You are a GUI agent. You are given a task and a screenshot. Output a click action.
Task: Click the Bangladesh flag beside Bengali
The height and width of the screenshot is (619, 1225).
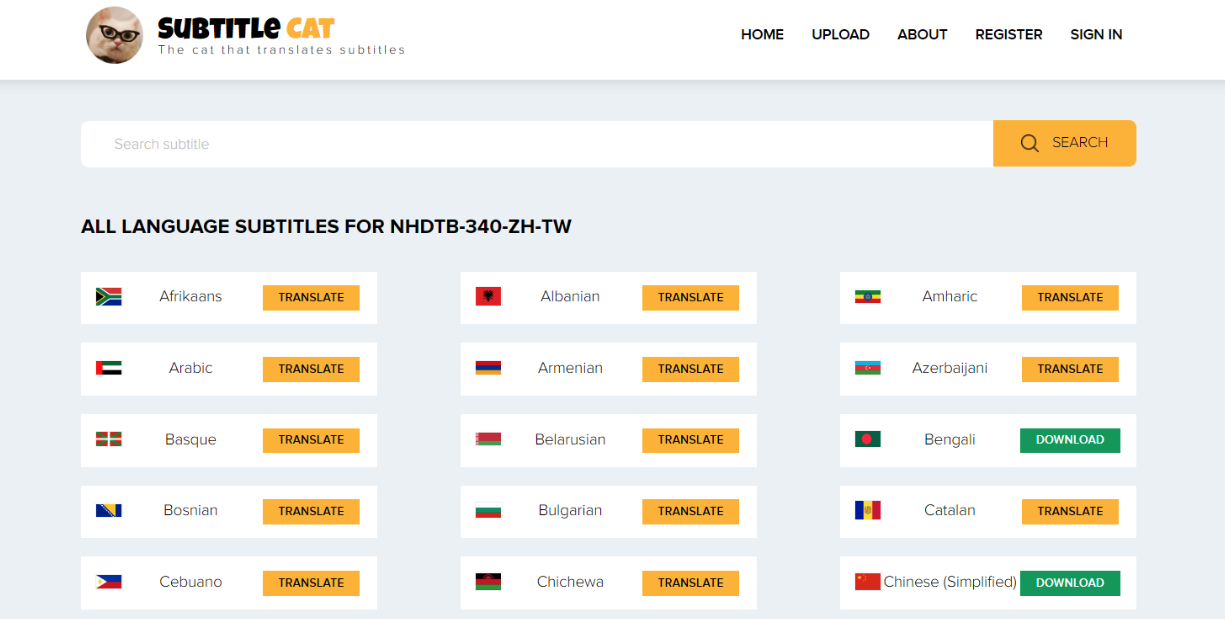click(868, 439)
